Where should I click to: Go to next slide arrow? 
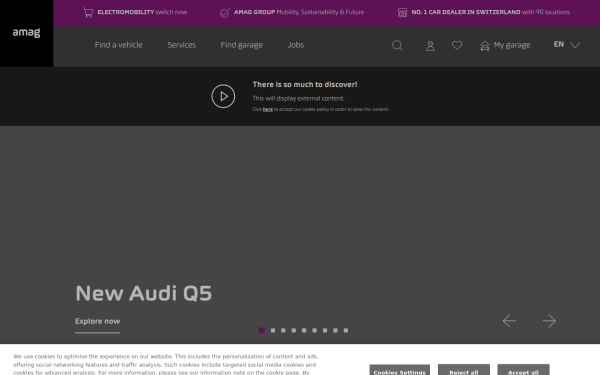[x=549, y=321]
